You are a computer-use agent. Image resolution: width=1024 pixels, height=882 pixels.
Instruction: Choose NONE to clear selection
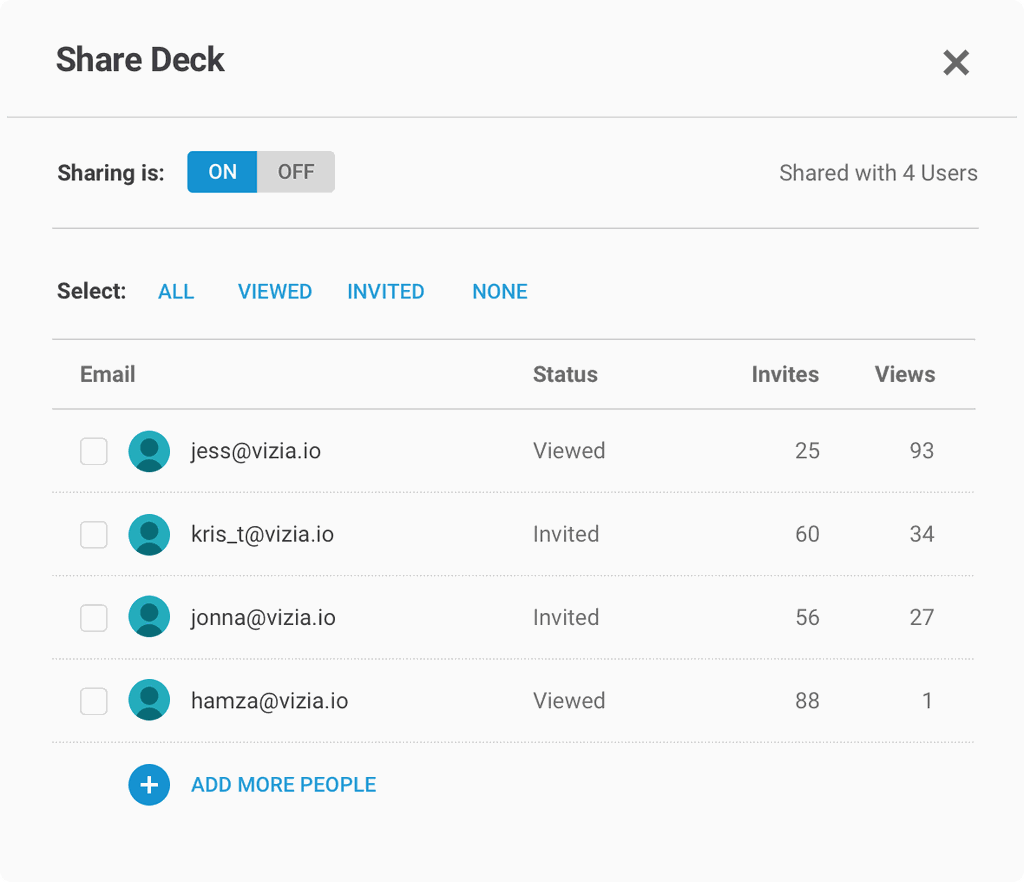pyautogui.click(x=500, y=292)
